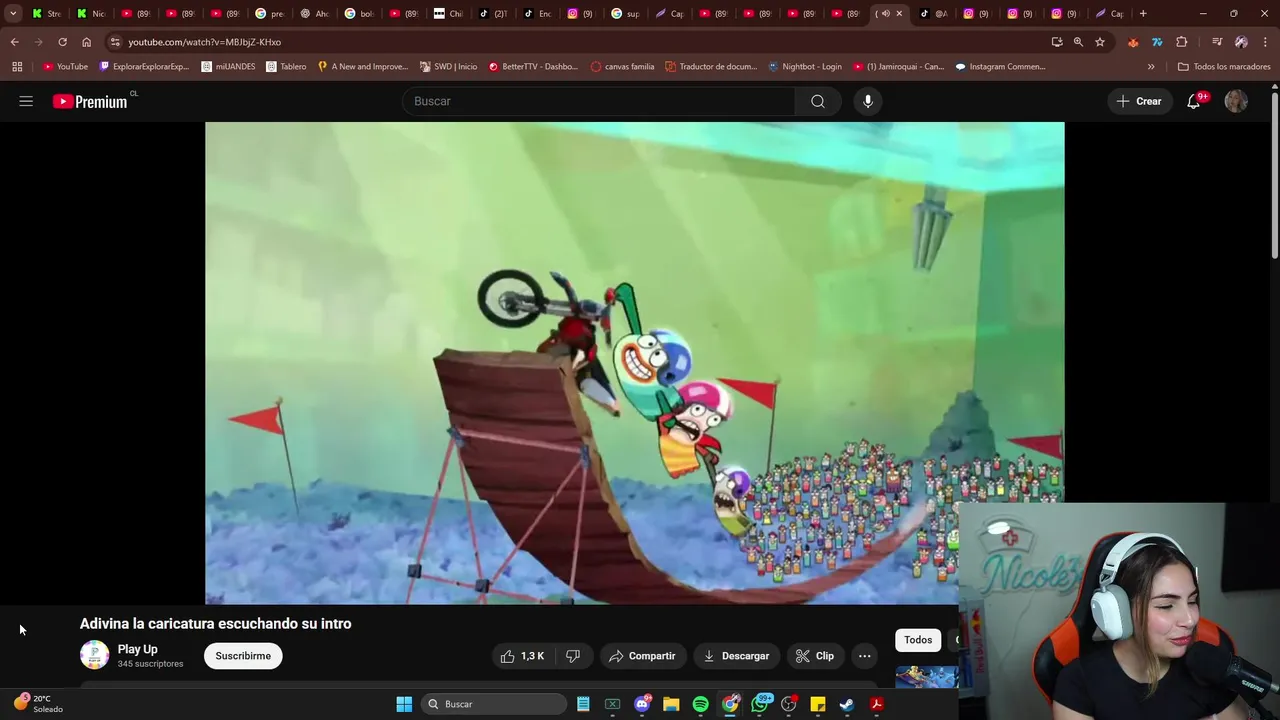Image resolution: width=1280 pixels, height=720 pixels.
Task: Open Windows Start menu
Action: pos(404,704)
